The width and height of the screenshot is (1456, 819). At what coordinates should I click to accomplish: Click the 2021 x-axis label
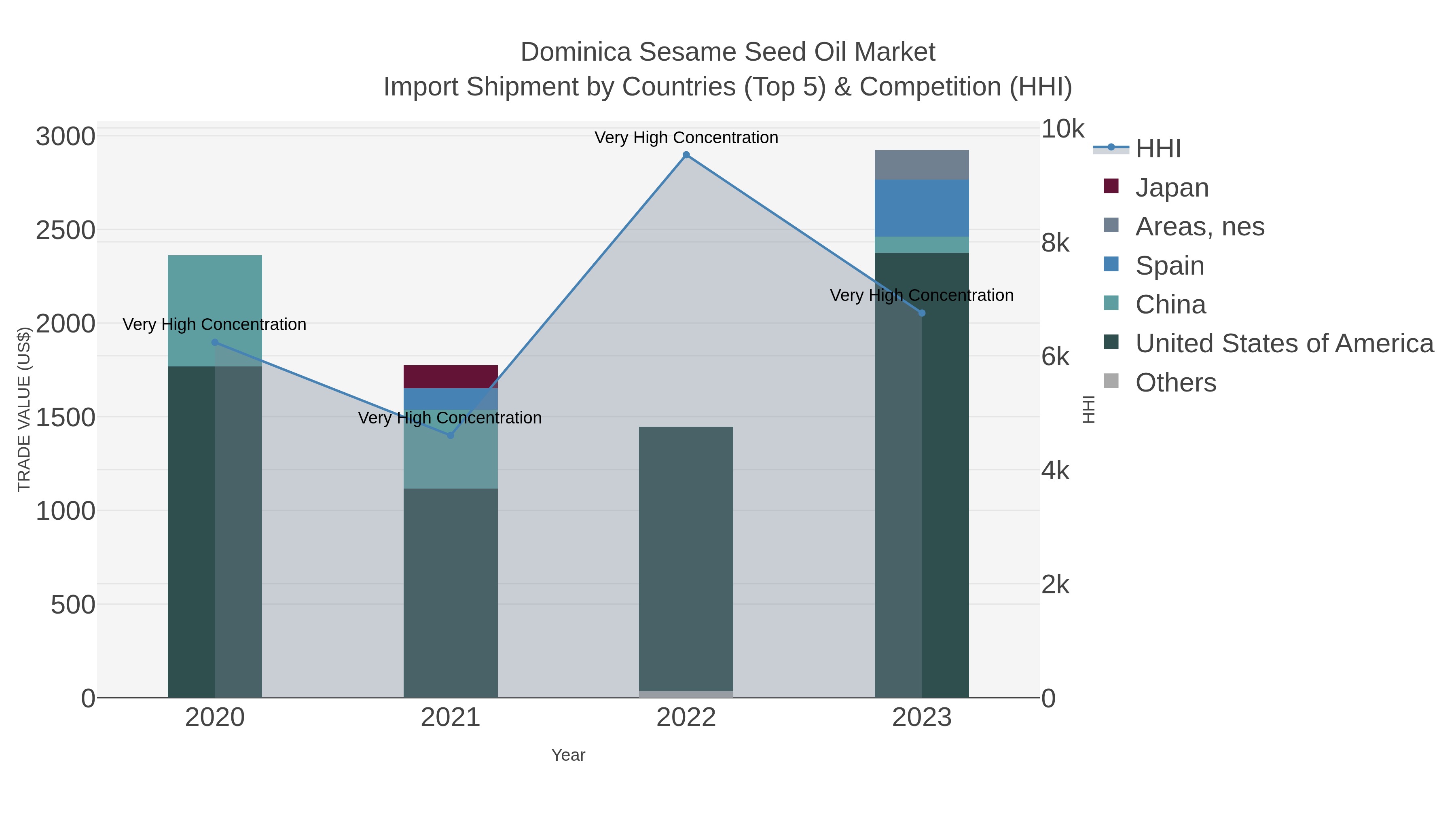tap(451, 718)
